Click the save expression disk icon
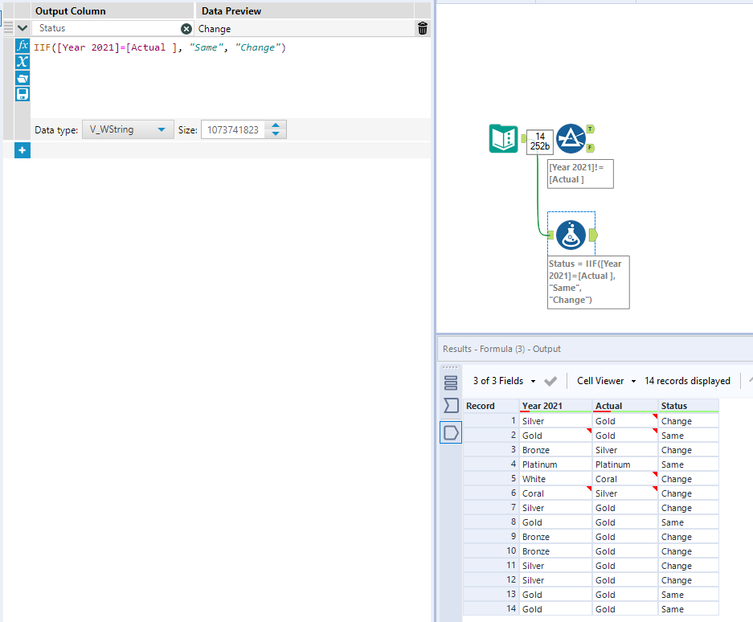 tap(22, 94)
